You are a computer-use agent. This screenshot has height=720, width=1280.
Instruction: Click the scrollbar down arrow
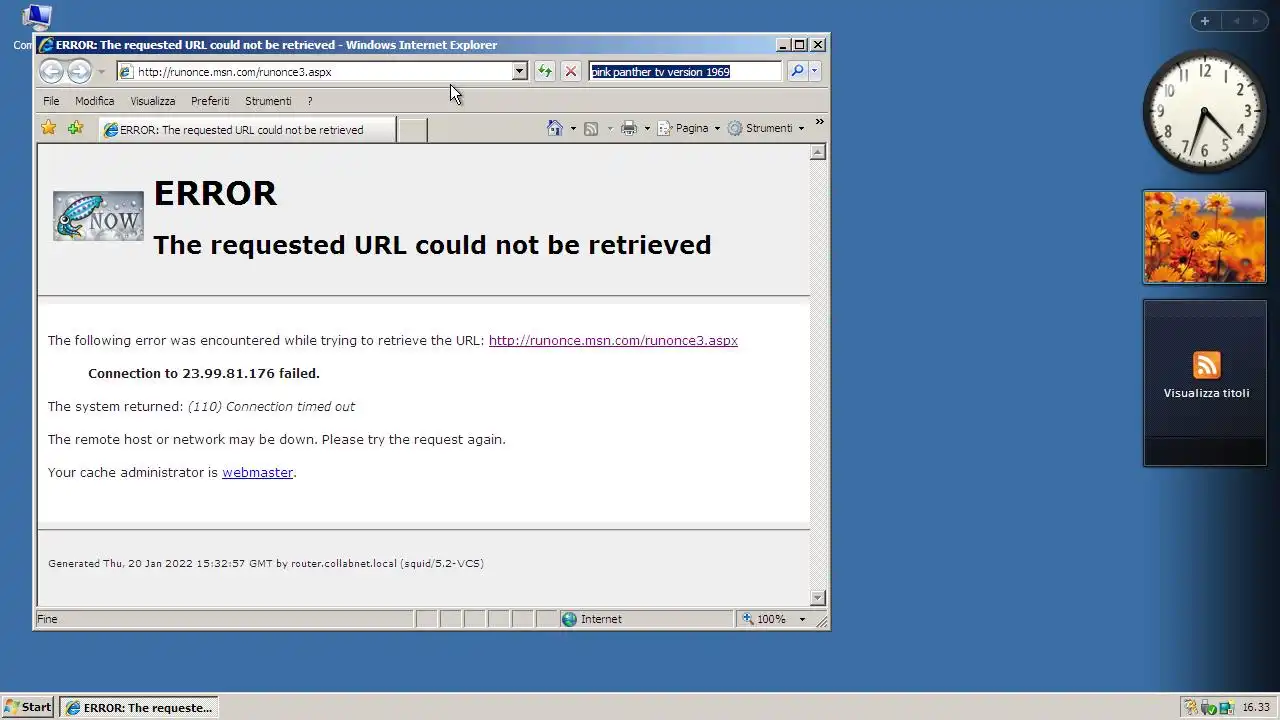(818, 598)
